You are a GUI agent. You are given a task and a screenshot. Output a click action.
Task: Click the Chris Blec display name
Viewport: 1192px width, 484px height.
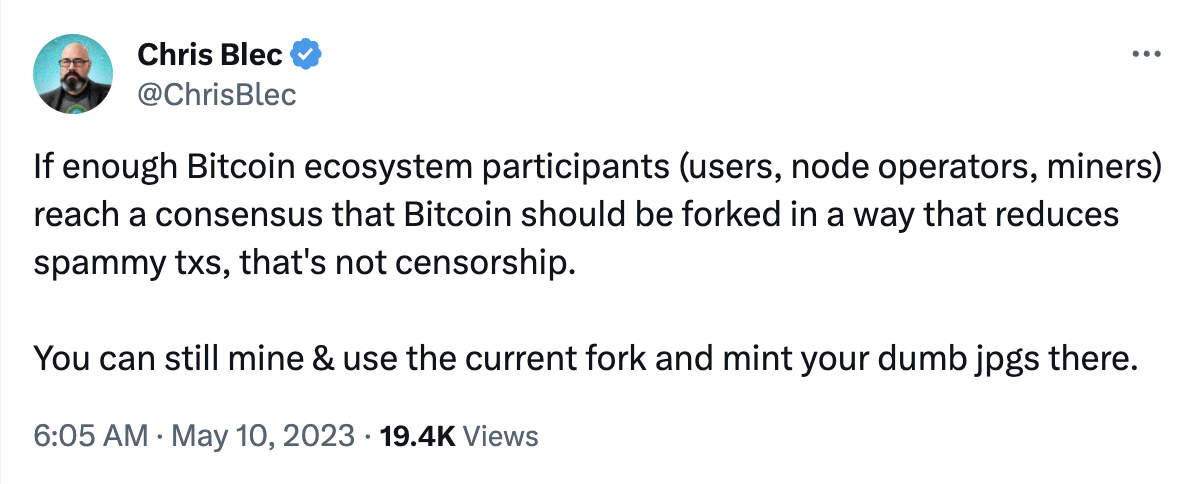(x=211, y=55)
